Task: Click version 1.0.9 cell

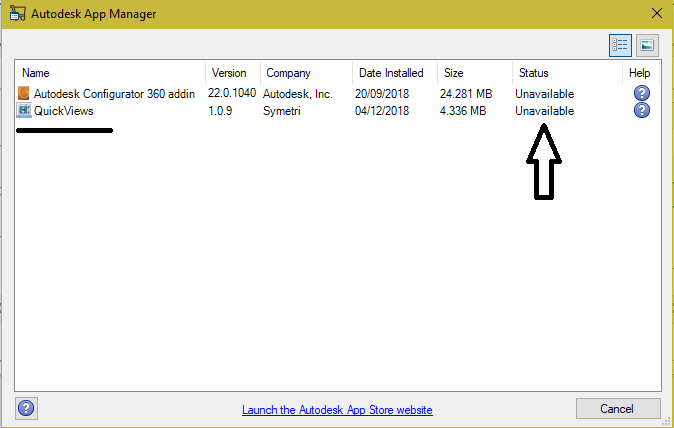Action: pos(220,111)
